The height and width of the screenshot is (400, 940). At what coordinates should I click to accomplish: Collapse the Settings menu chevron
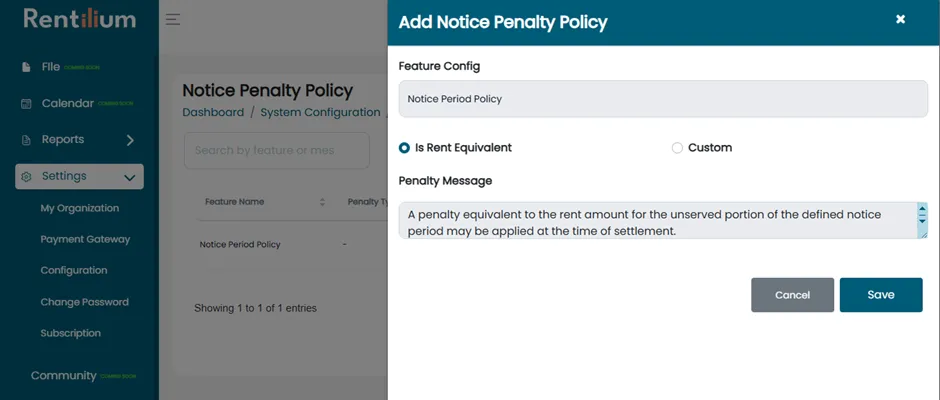click(129, 178)
